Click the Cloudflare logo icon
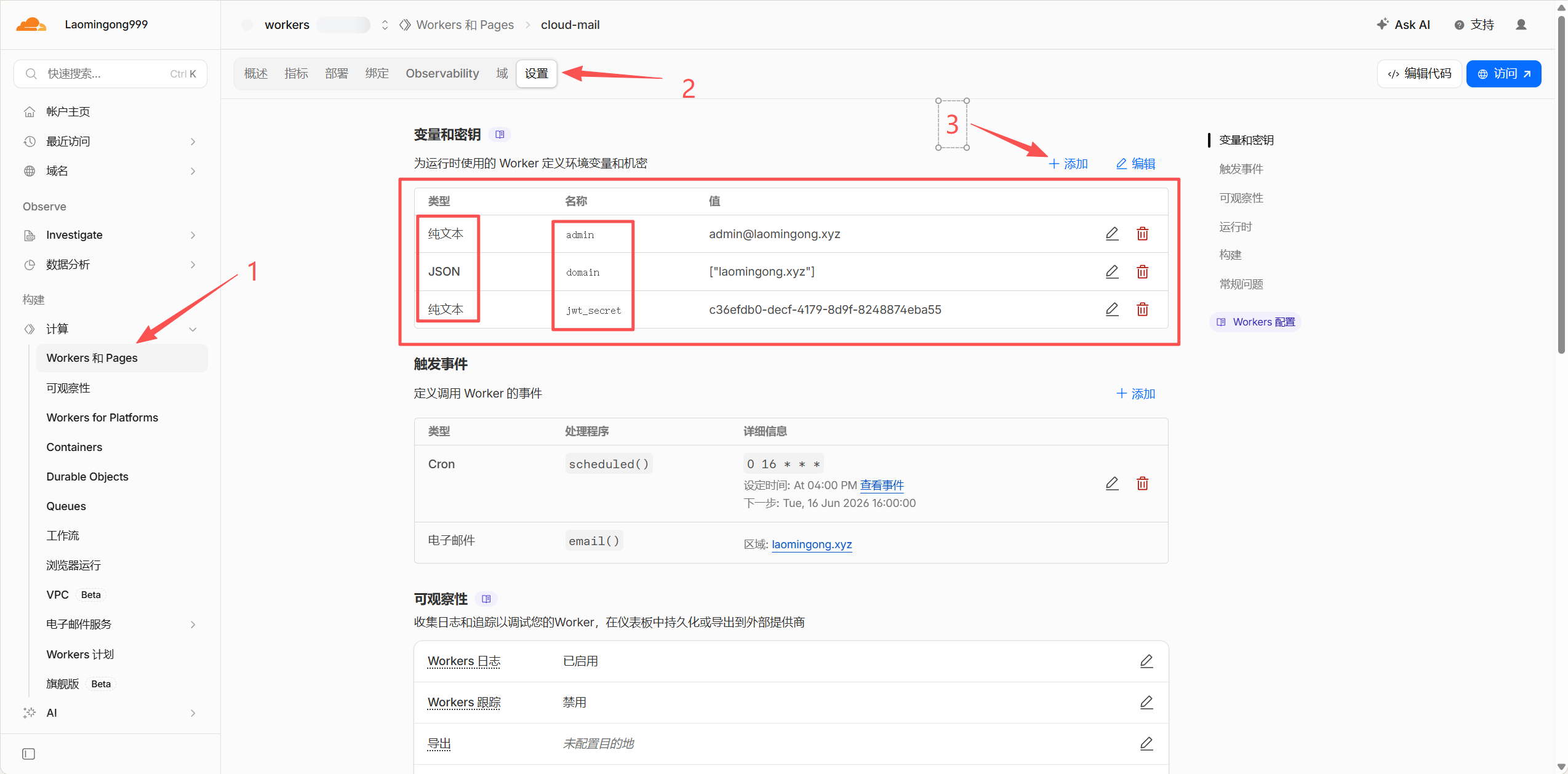1568x774 pixels. coord(31,25)
